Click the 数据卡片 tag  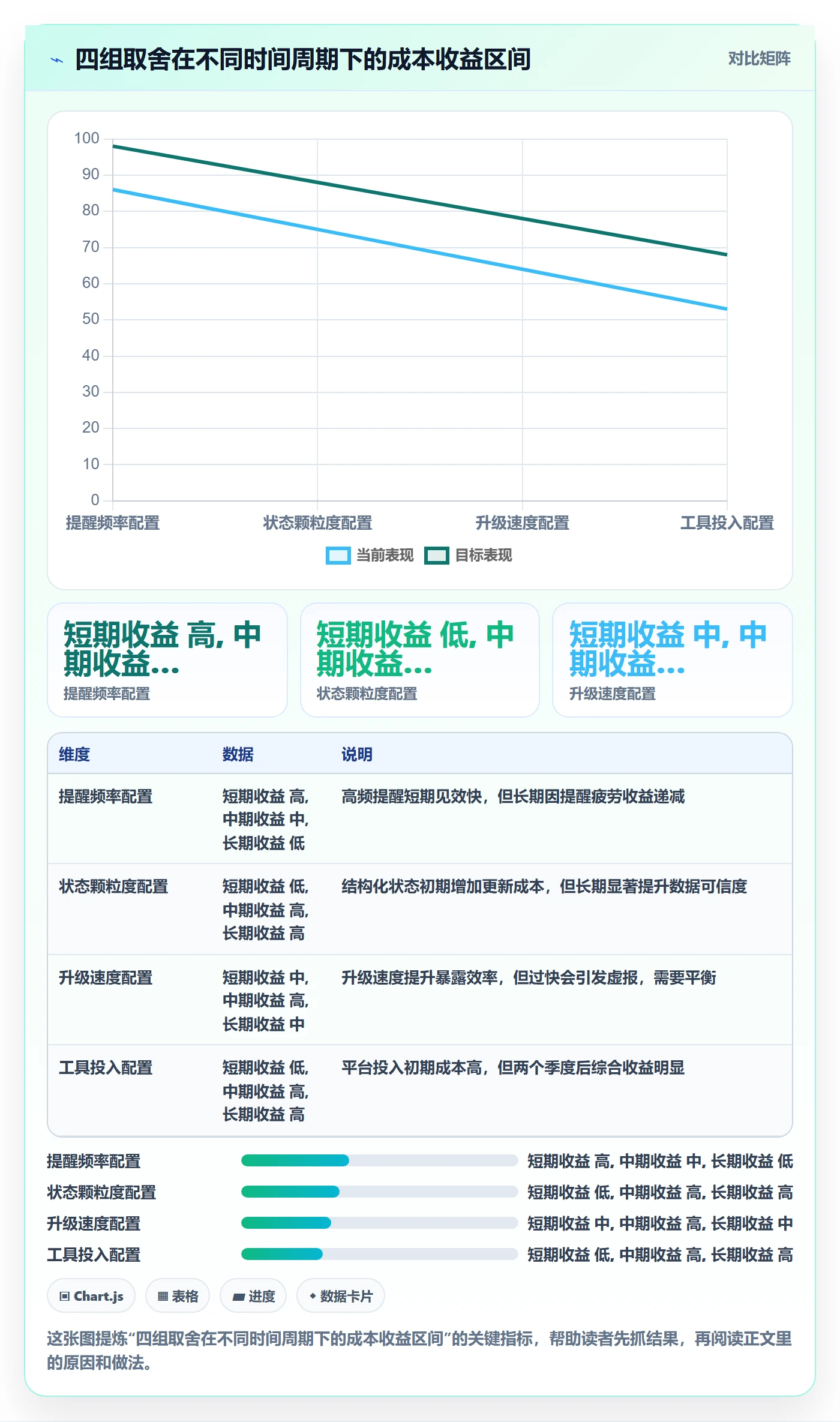pos(340,1296)
